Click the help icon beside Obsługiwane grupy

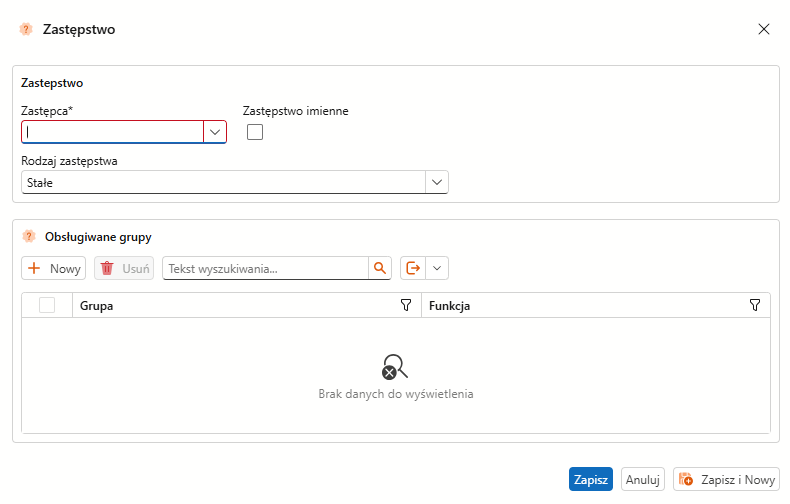[x=29, y=236]
